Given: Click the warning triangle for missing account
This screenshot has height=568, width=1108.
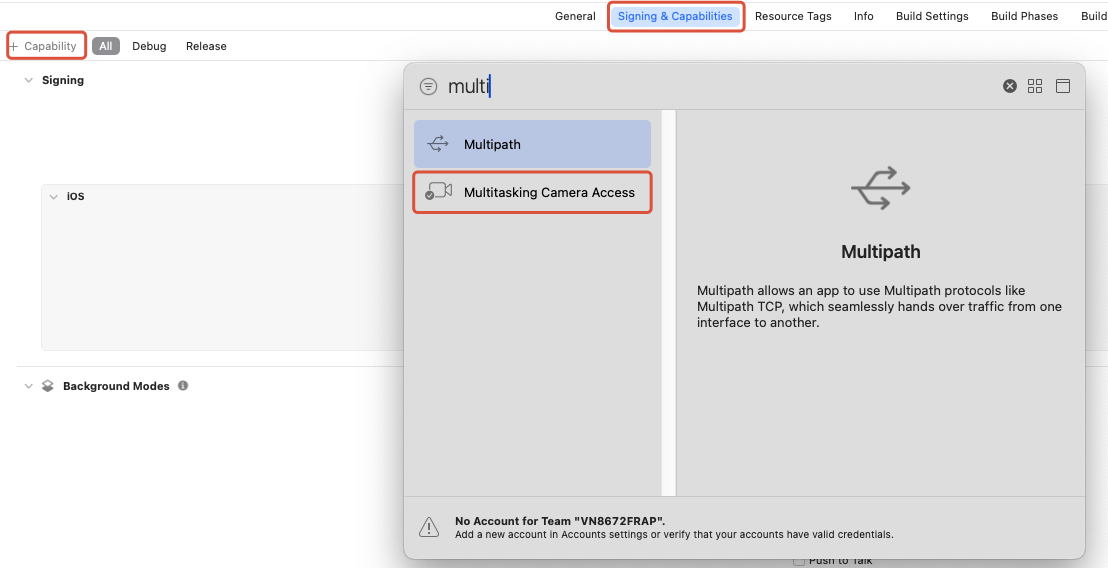Looking at the screenshot, I should [x=428, y=527].
